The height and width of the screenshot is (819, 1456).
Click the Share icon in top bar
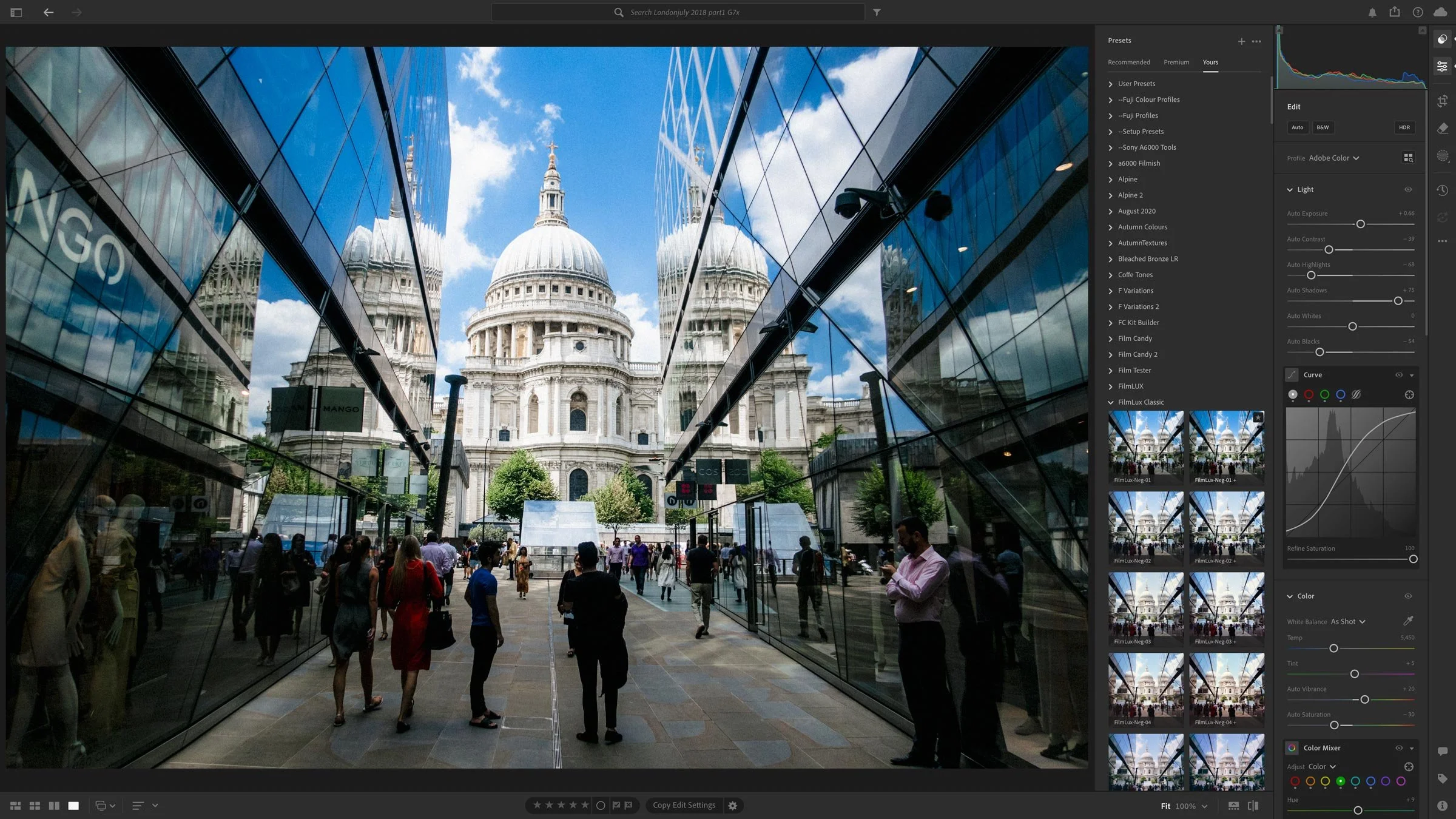1395,12
